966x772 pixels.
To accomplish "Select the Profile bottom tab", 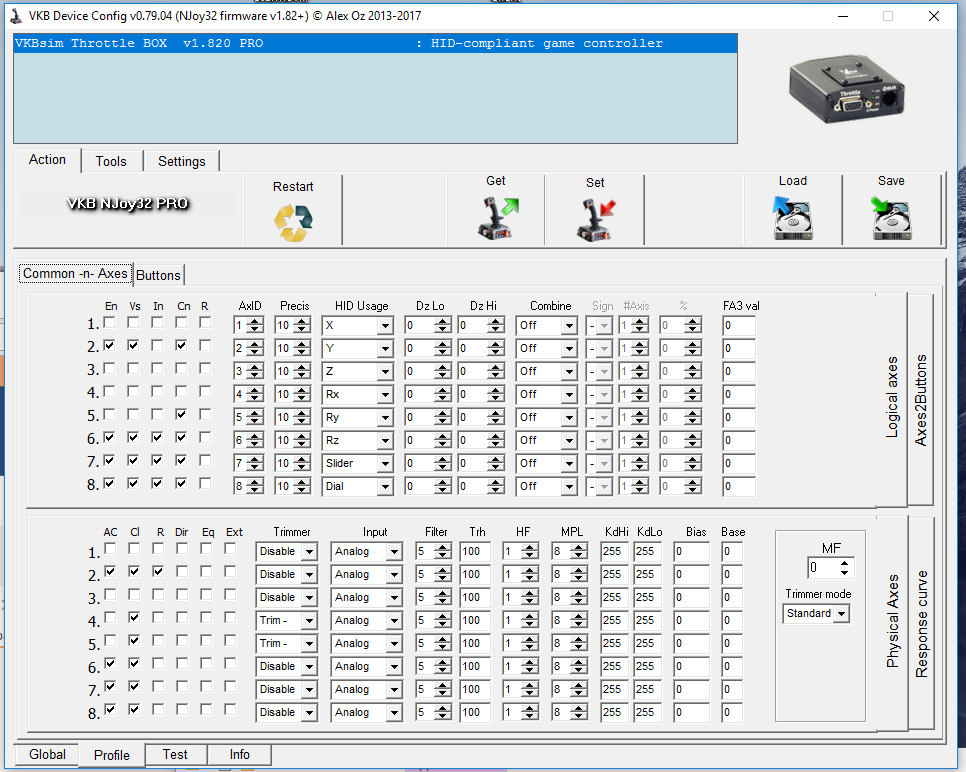I will click(x=112, y=755).
